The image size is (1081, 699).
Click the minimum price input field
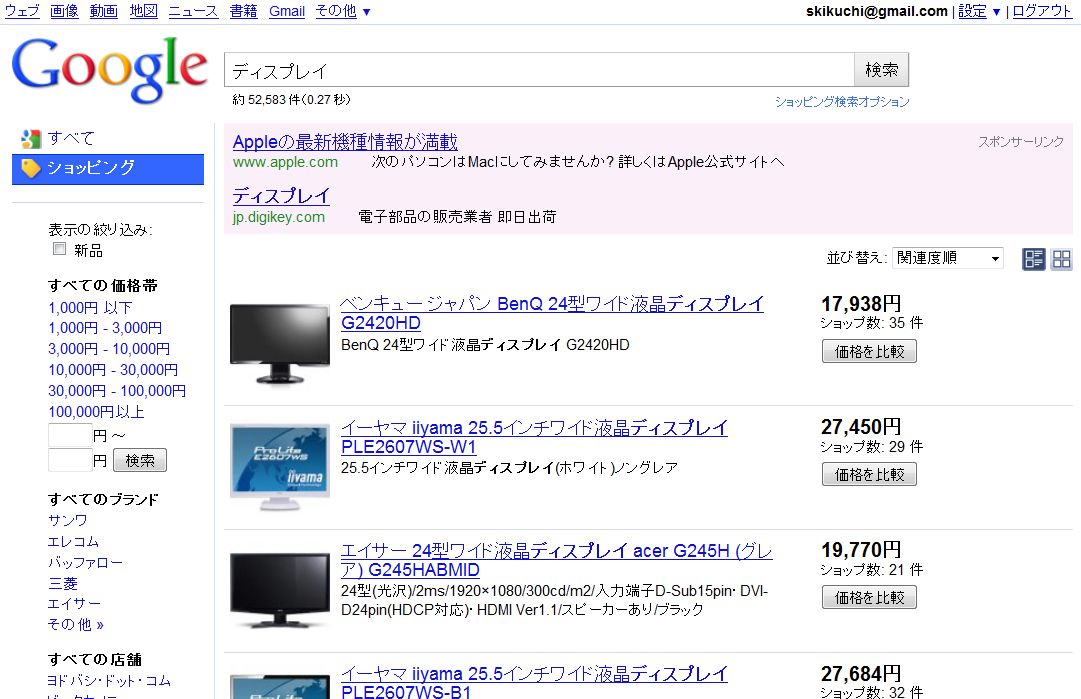[70, 436]
